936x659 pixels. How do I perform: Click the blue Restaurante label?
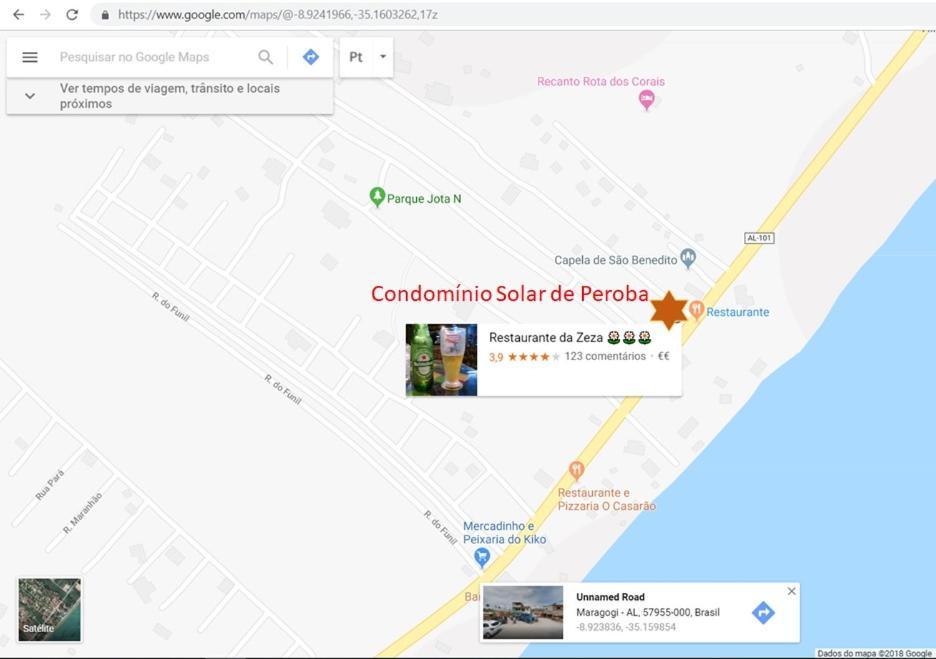[738, 312]
